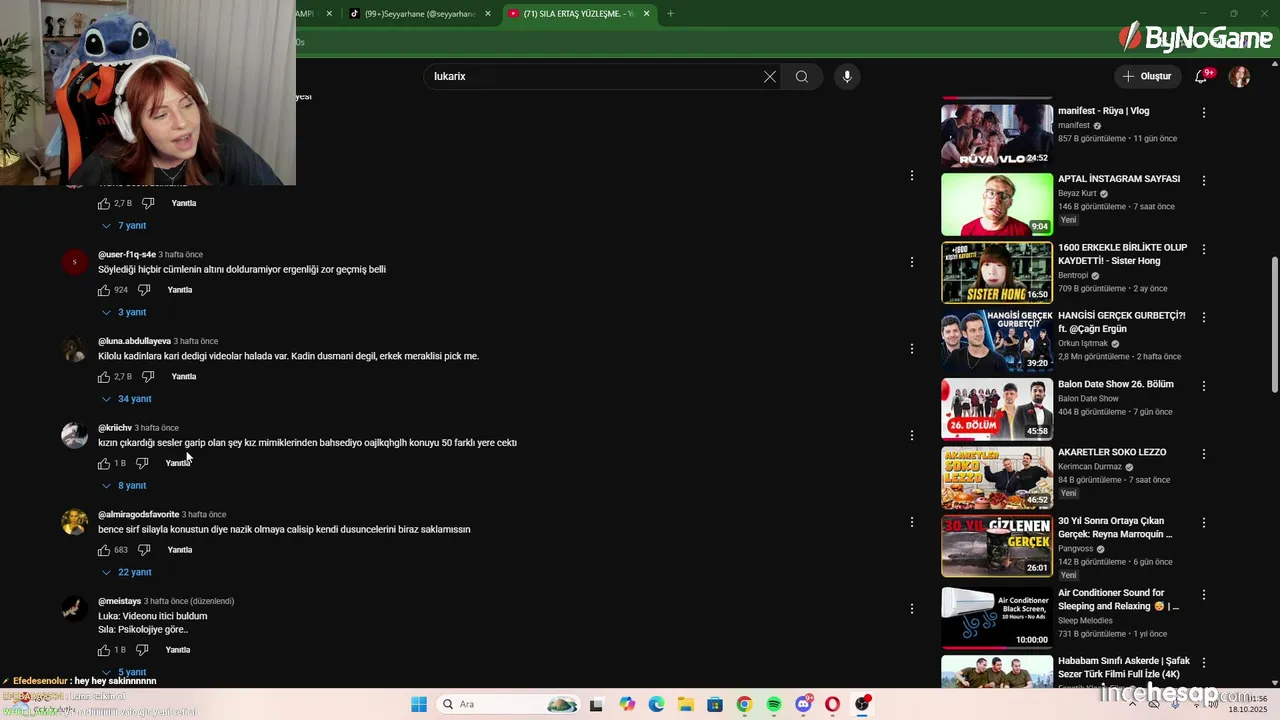Open File Explorer from the taskbar

(x=686, y=704)
